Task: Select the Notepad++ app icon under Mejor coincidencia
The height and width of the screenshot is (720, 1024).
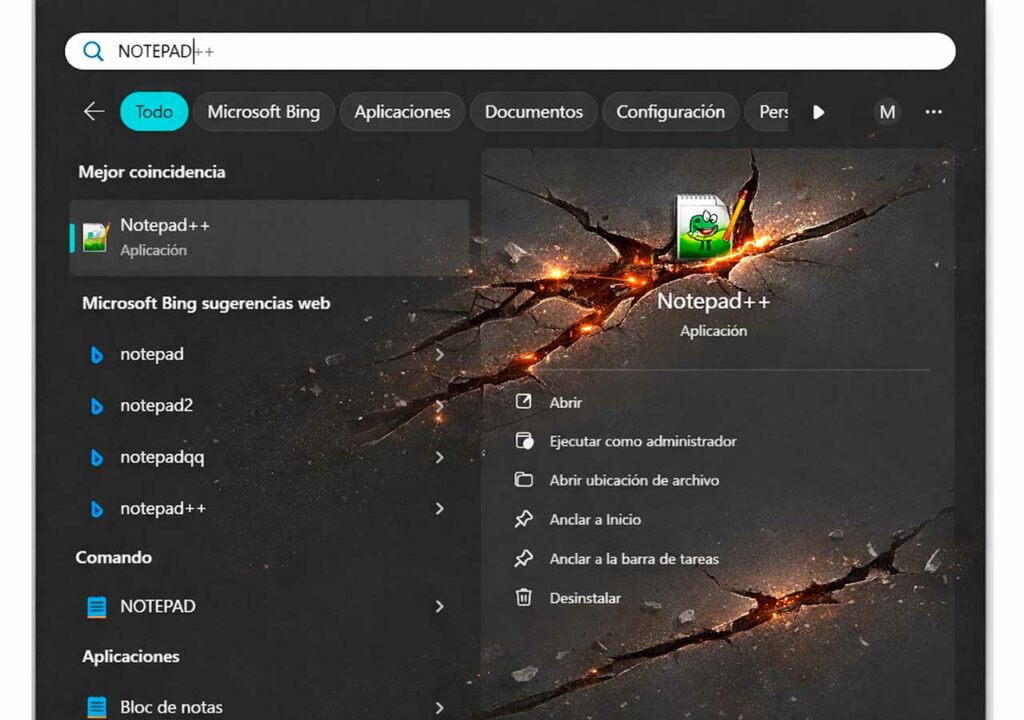Action: click(97, 236)
